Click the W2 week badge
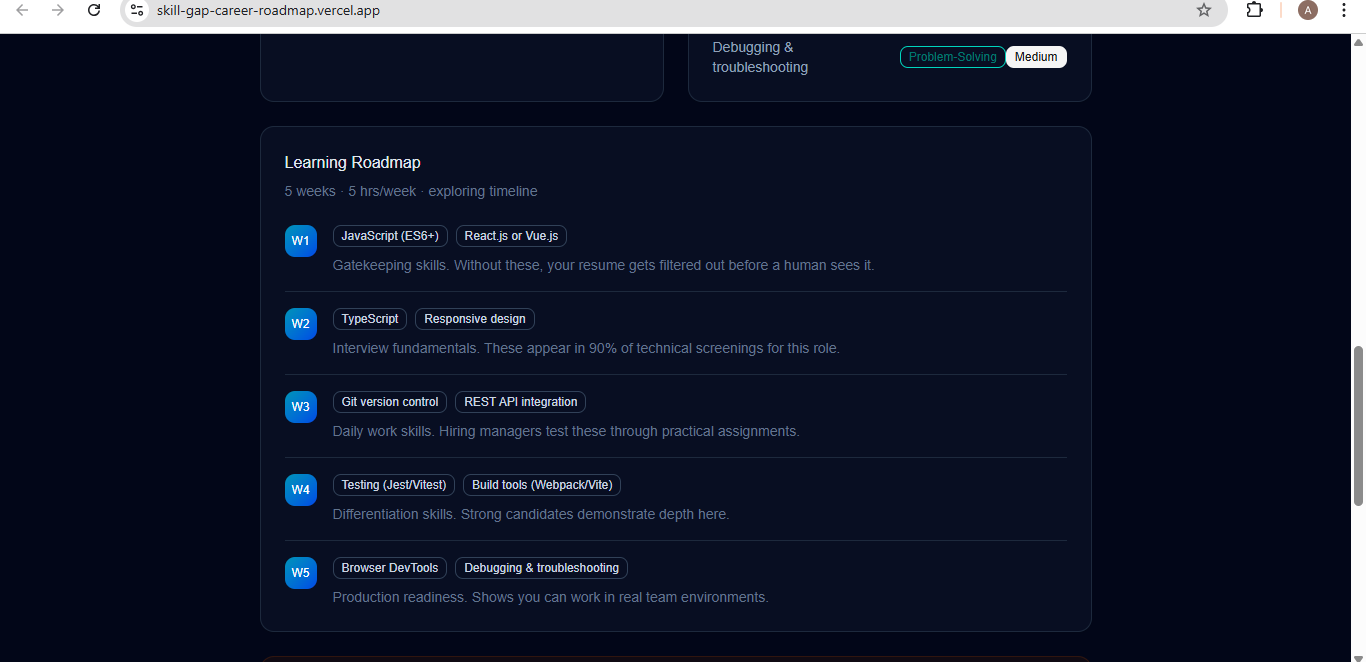Viewport: 1366px width, 662px height. tap(301, 324)
